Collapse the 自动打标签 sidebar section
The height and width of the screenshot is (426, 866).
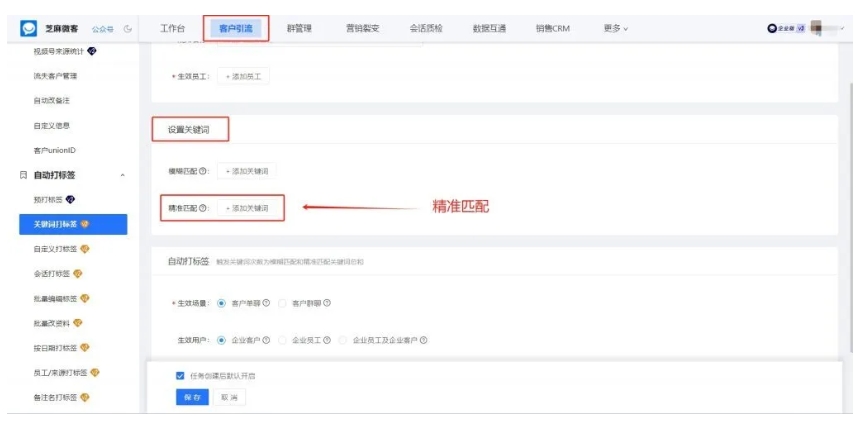[123, 175]
